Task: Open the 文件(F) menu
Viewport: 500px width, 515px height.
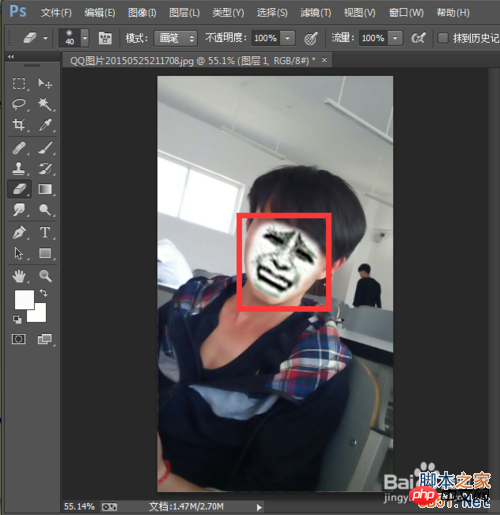Action: 56,13
